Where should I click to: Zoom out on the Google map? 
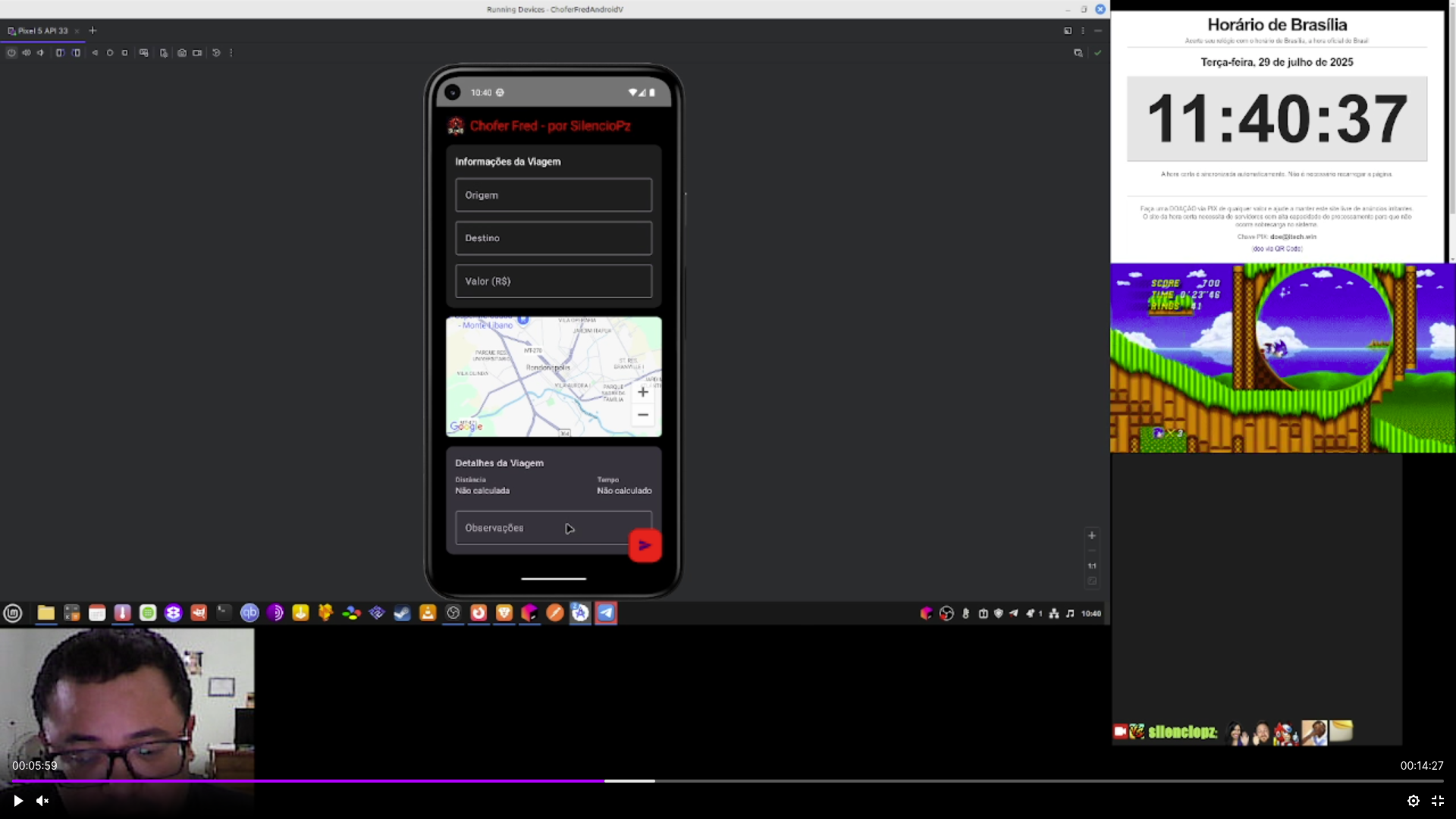(643, 415)
